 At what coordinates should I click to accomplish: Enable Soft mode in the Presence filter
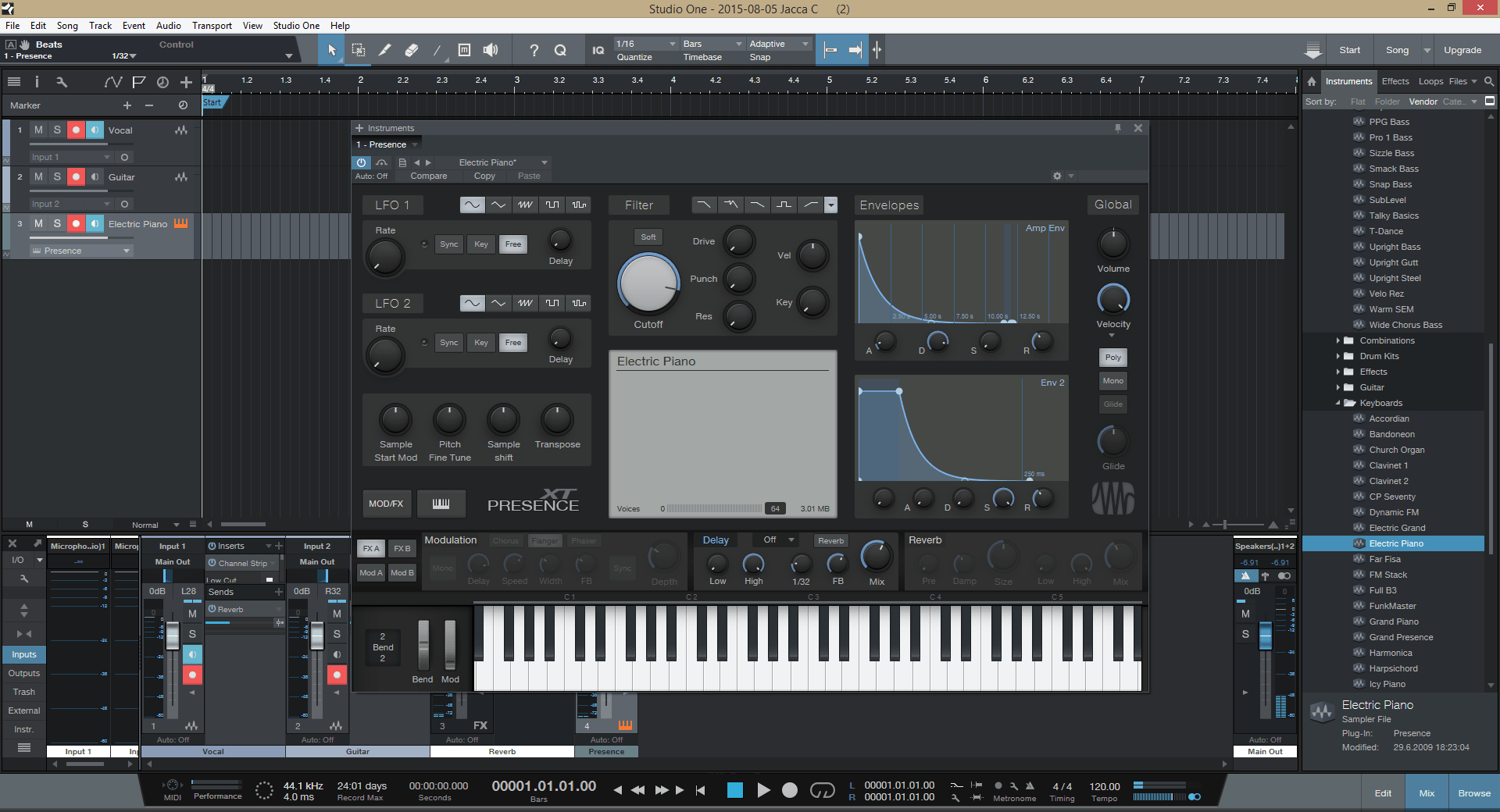click(647, 237)
